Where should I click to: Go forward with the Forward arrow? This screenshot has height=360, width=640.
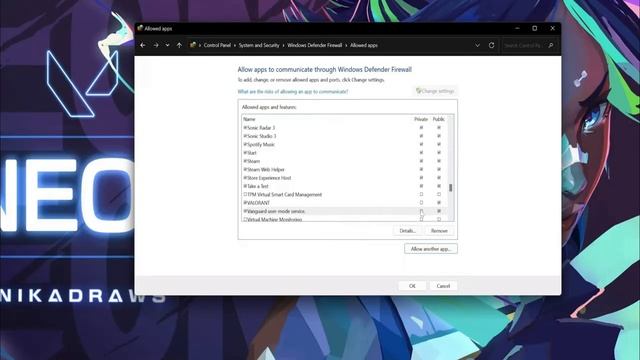pyautogui.click(x=156, y=45)
